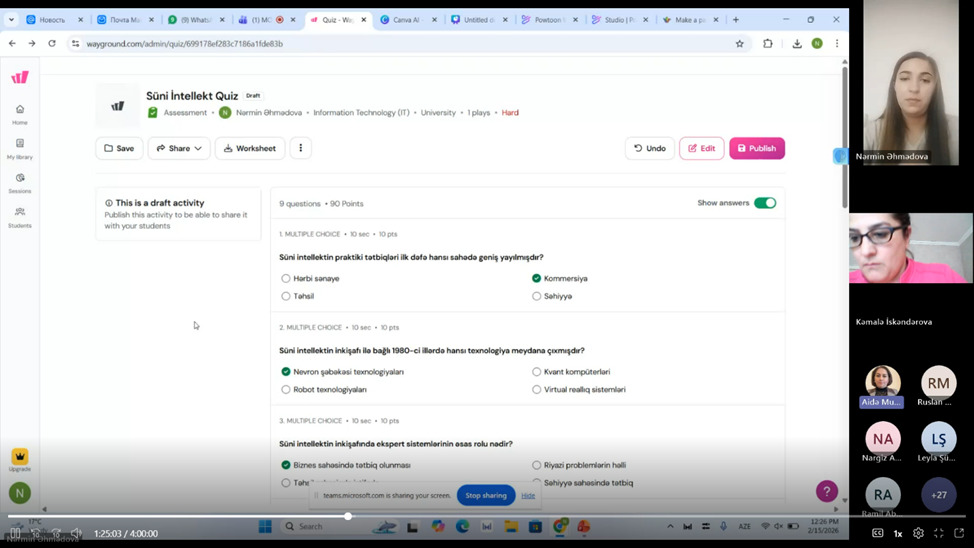The image size is (974, 548).
Task: Expand the Share dropdown
Action: point(179,148)
